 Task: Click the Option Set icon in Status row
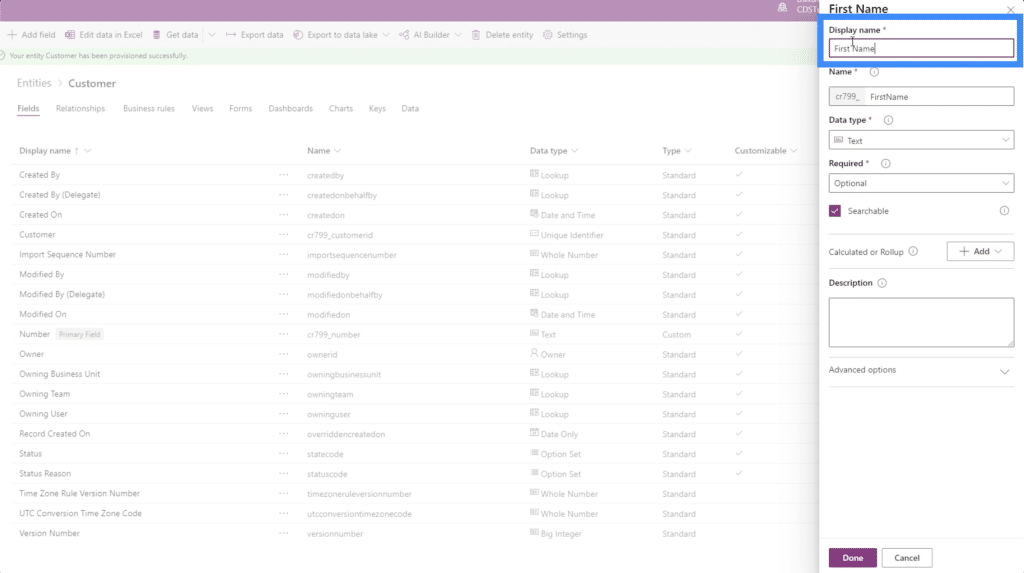(534, 452)
